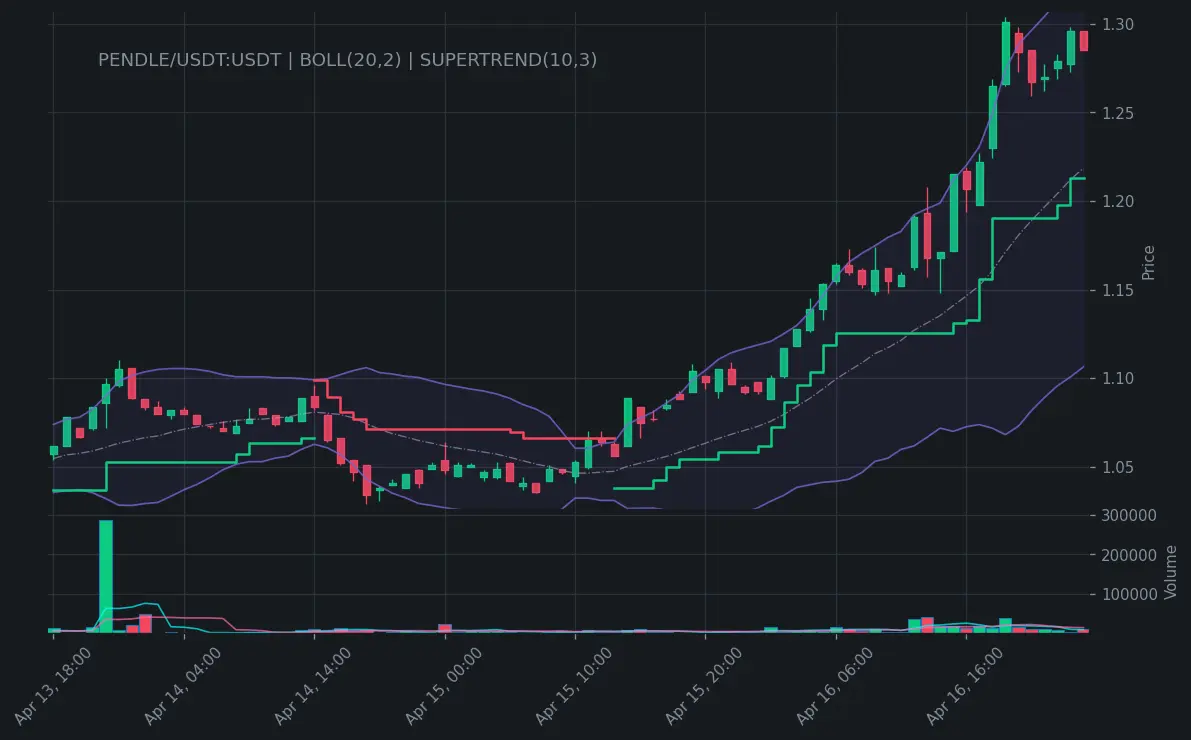Click the Volume axis title
1191x740 pixels.
click(1170, 572)
